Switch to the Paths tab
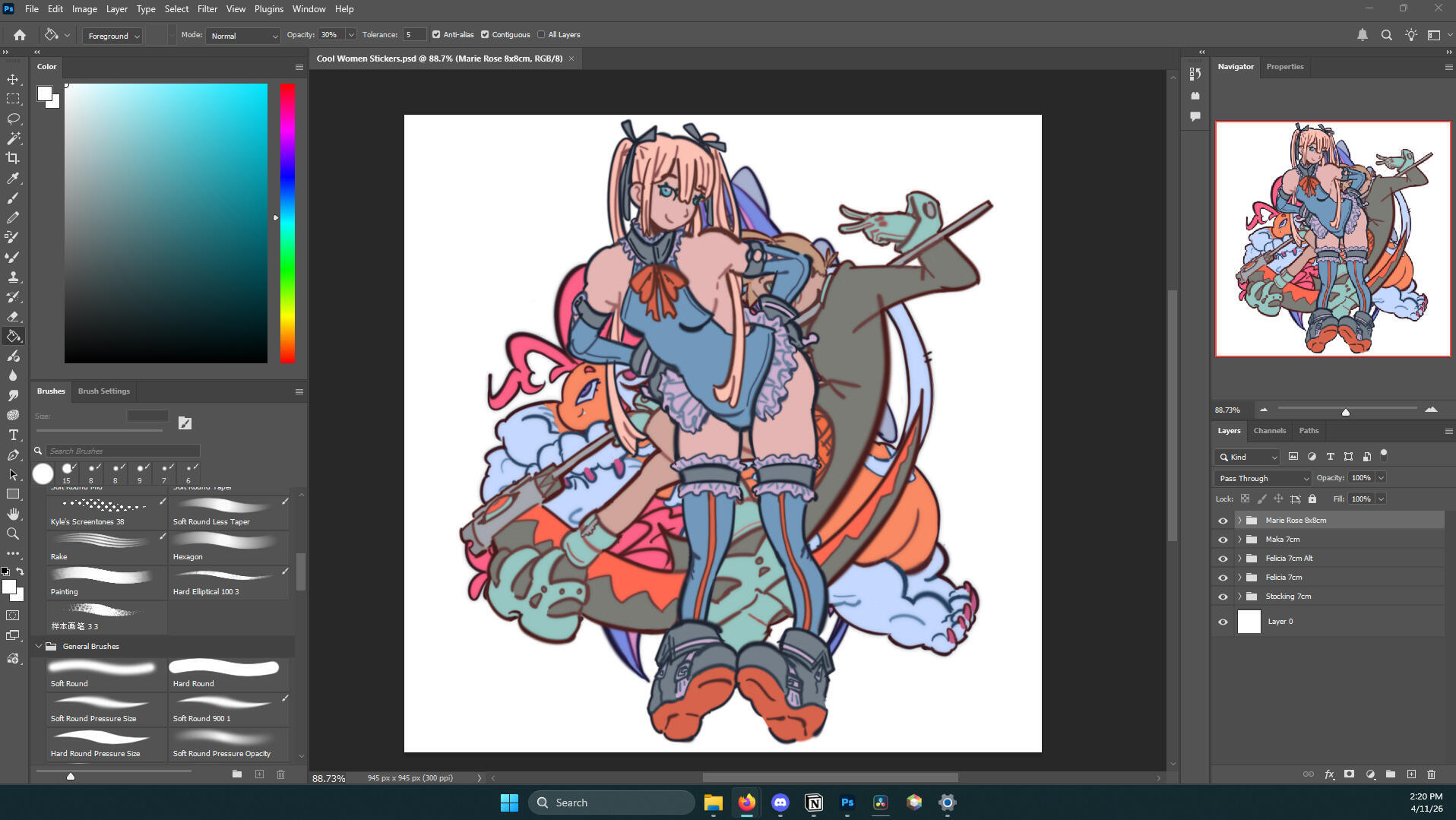The width and height of the screenshot is (1456, 820). coord(1309,431)
